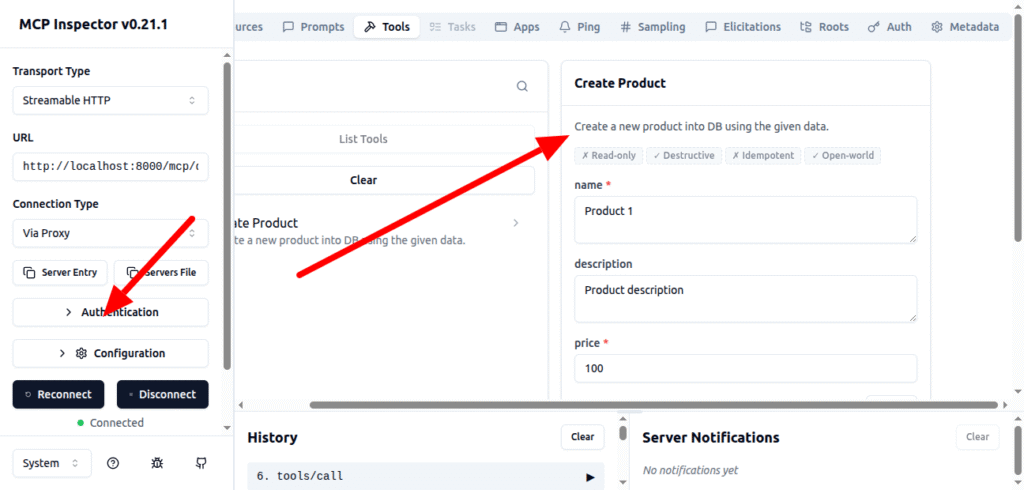The height and width of the screenshot is (490, 1024).
Task: Click the search icon in tools panel
Action: coord(522,86)
